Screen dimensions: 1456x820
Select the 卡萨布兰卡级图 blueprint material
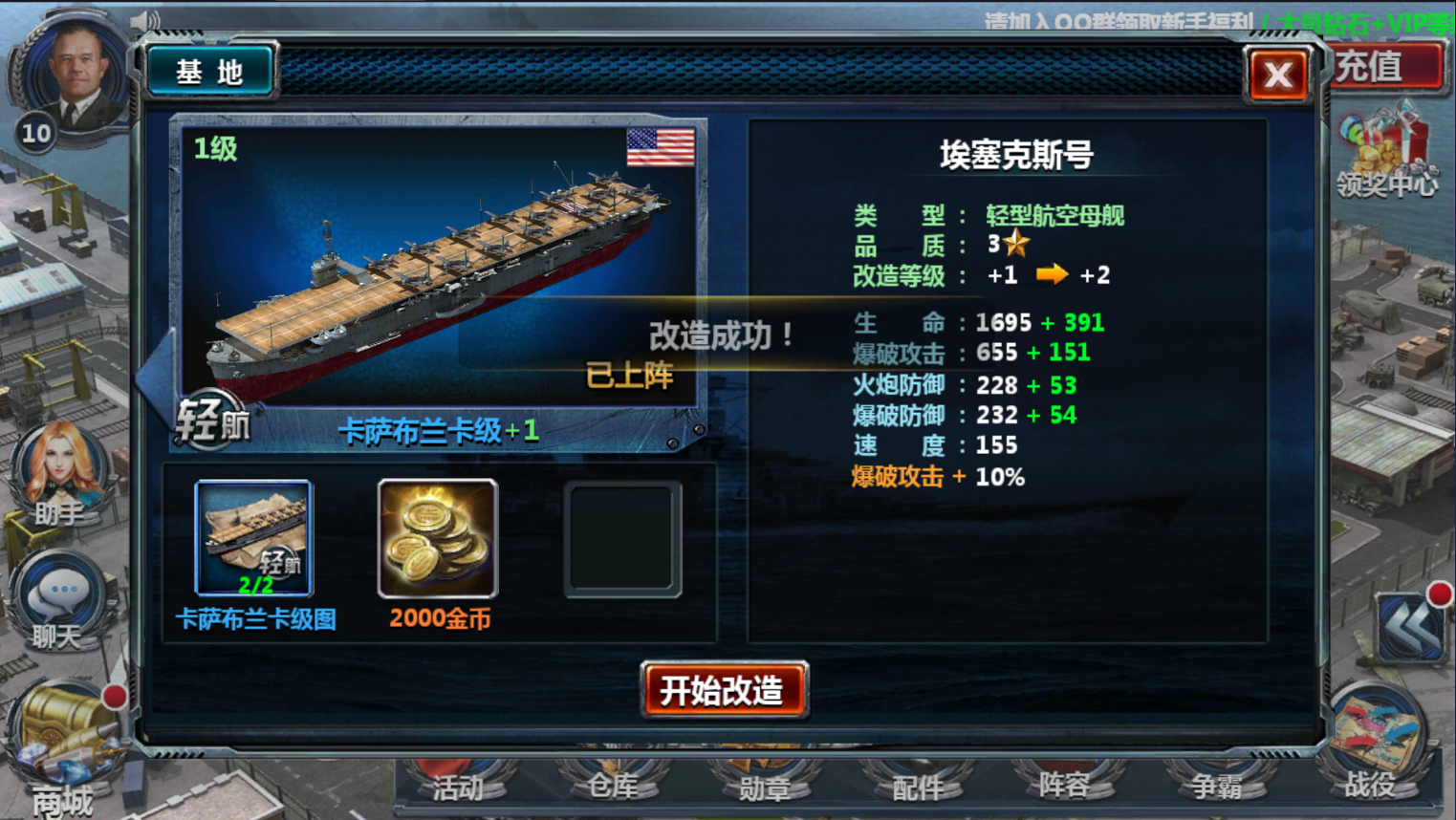coord(254,539)
